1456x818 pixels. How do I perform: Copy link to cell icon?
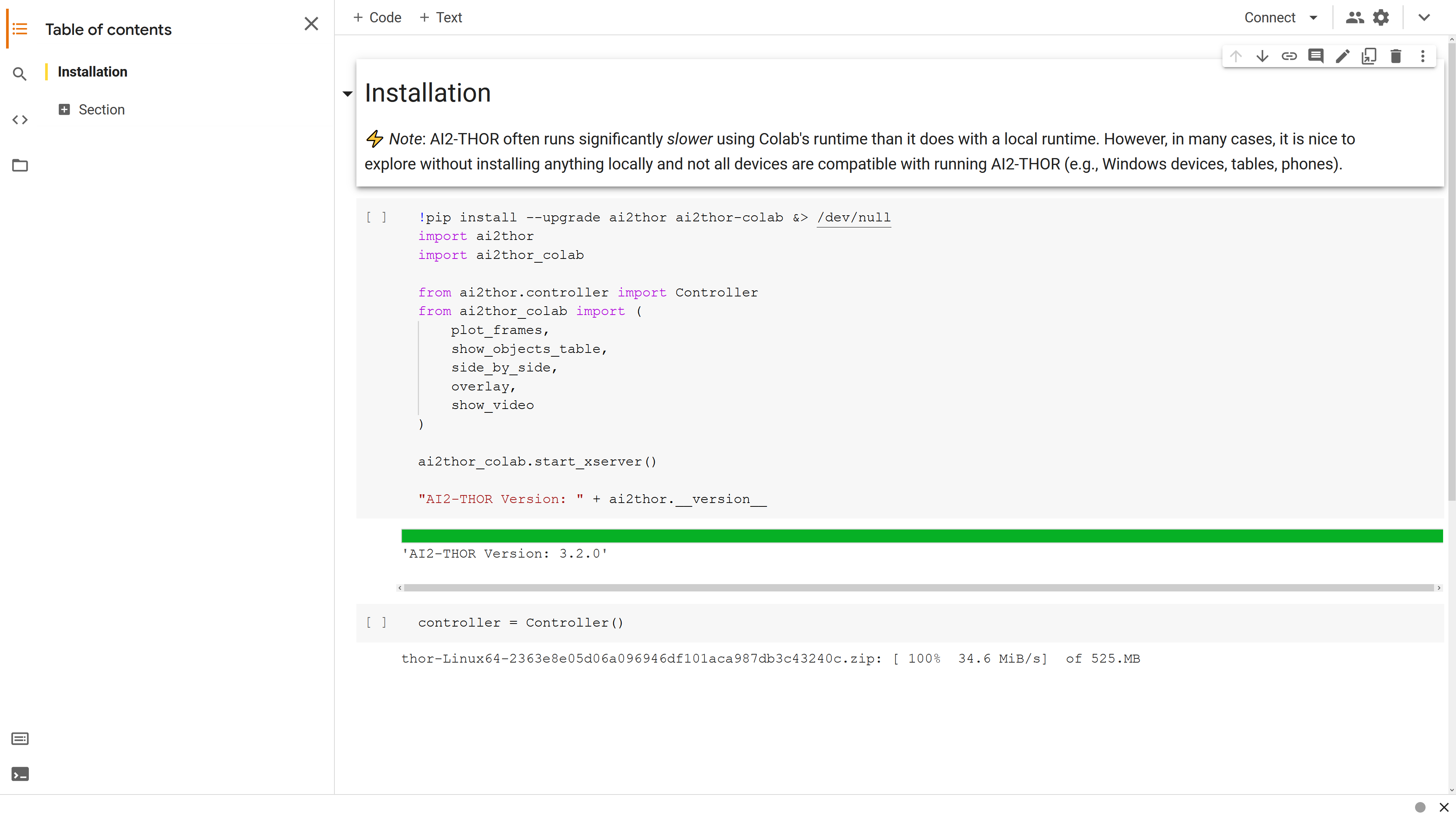click(1289, 56)
